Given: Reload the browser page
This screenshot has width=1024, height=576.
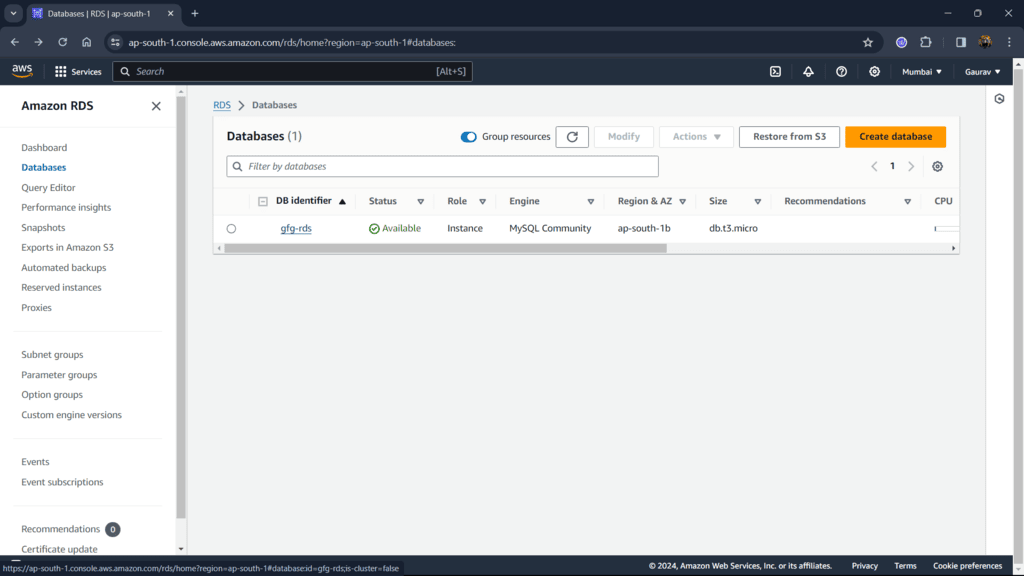Looking at the screenshot, I should pyautogui.click(x=63, y=42).
